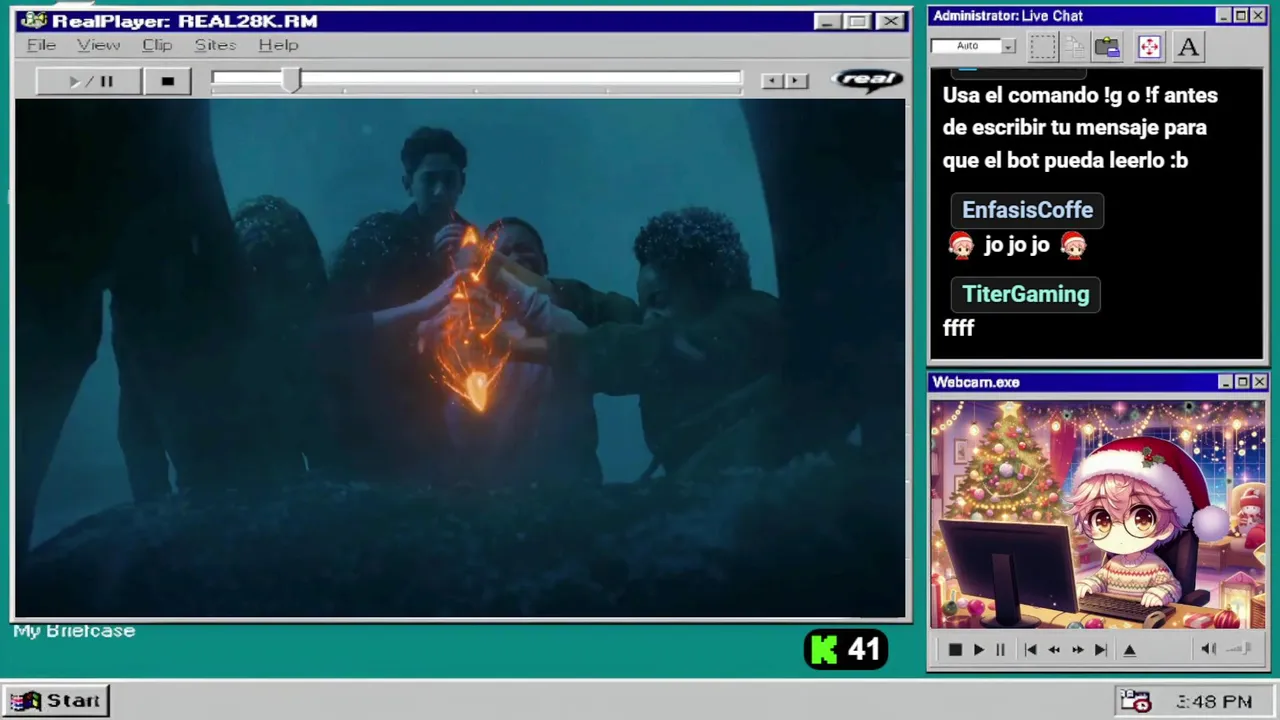Open the Sites menu in RealPlayer
The height and width of the screenshot is (720, 1280).
coord(215,45)
